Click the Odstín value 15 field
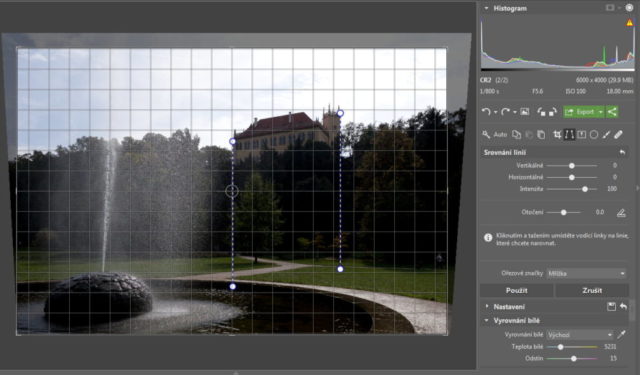This screenshot has width=640, height=375. click(x=613, y=358)
